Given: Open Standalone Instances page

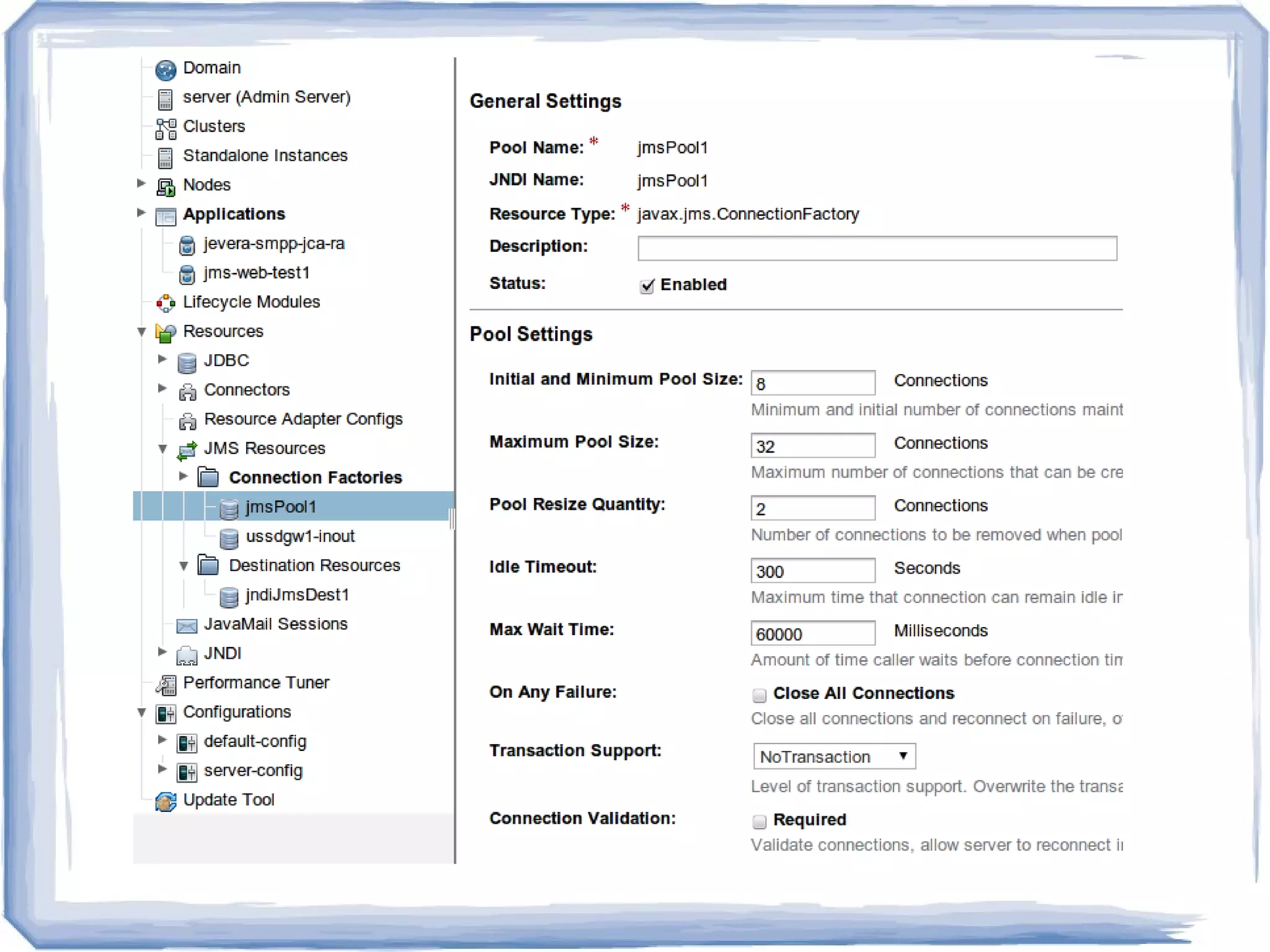Looking at the screenshot, I should click(x=265, y=156).
